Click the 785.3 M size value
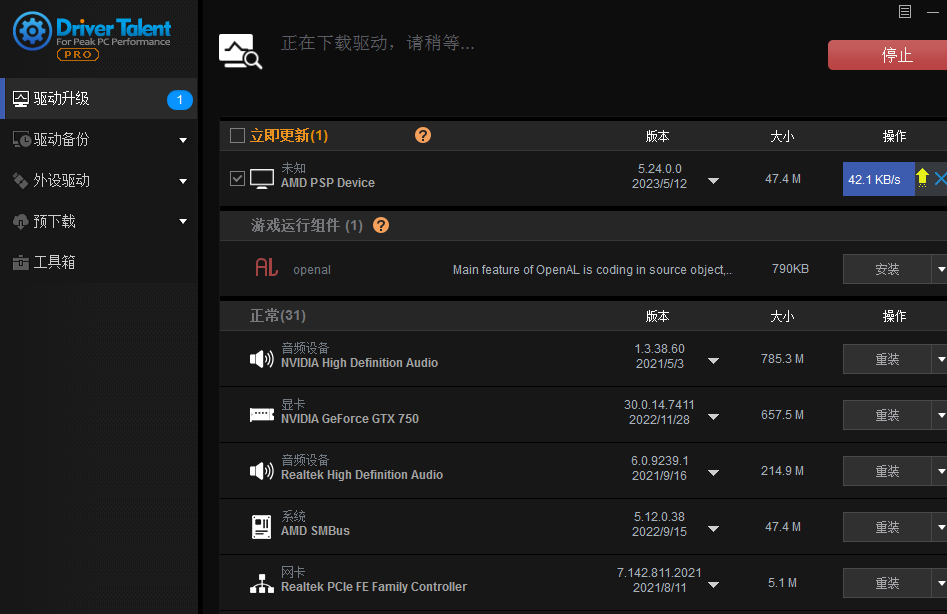The height and width of the screenshot is (614, 947). tap(782, 359)
